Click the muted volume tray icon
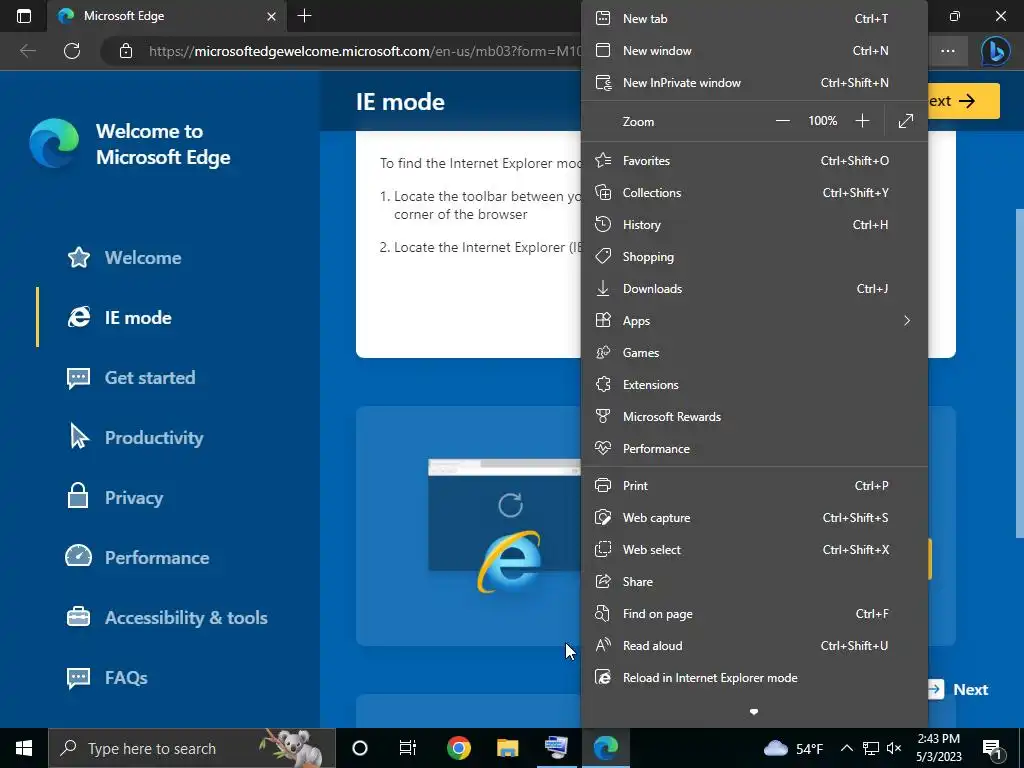The width and height of the screenshot is (1024, 768). point(894,748)
